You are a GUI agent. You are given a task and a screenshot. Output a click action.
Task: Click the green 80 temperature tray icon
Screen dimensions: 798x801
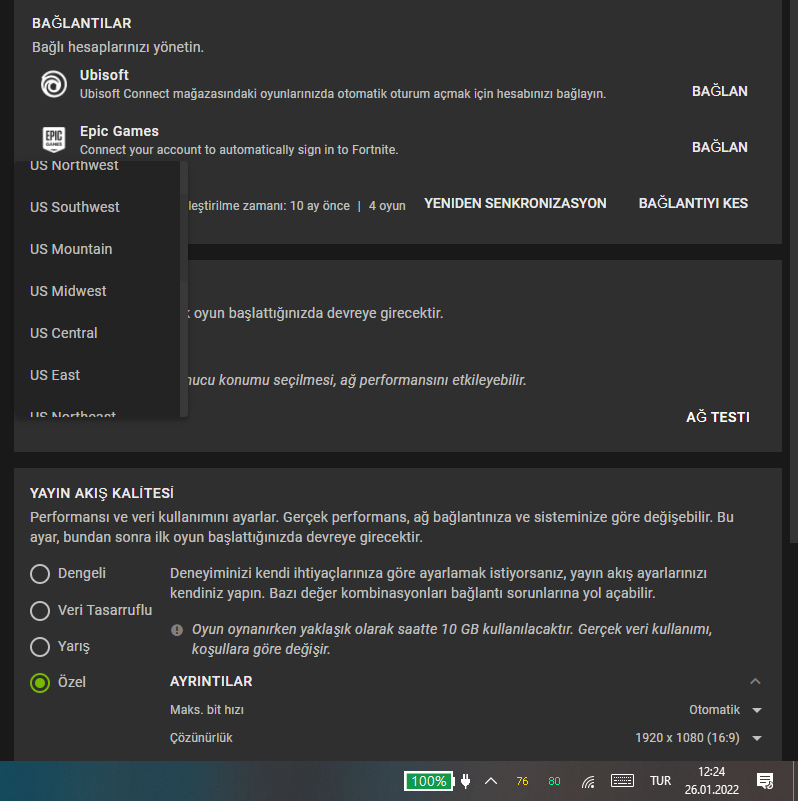(554, 781)
